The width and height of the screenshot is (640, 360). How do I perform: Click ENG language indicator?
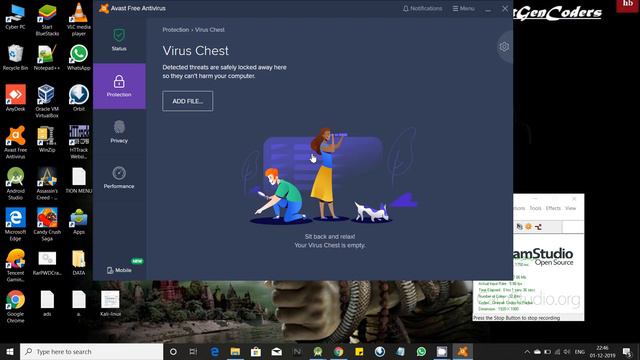(x=580, y=352)
